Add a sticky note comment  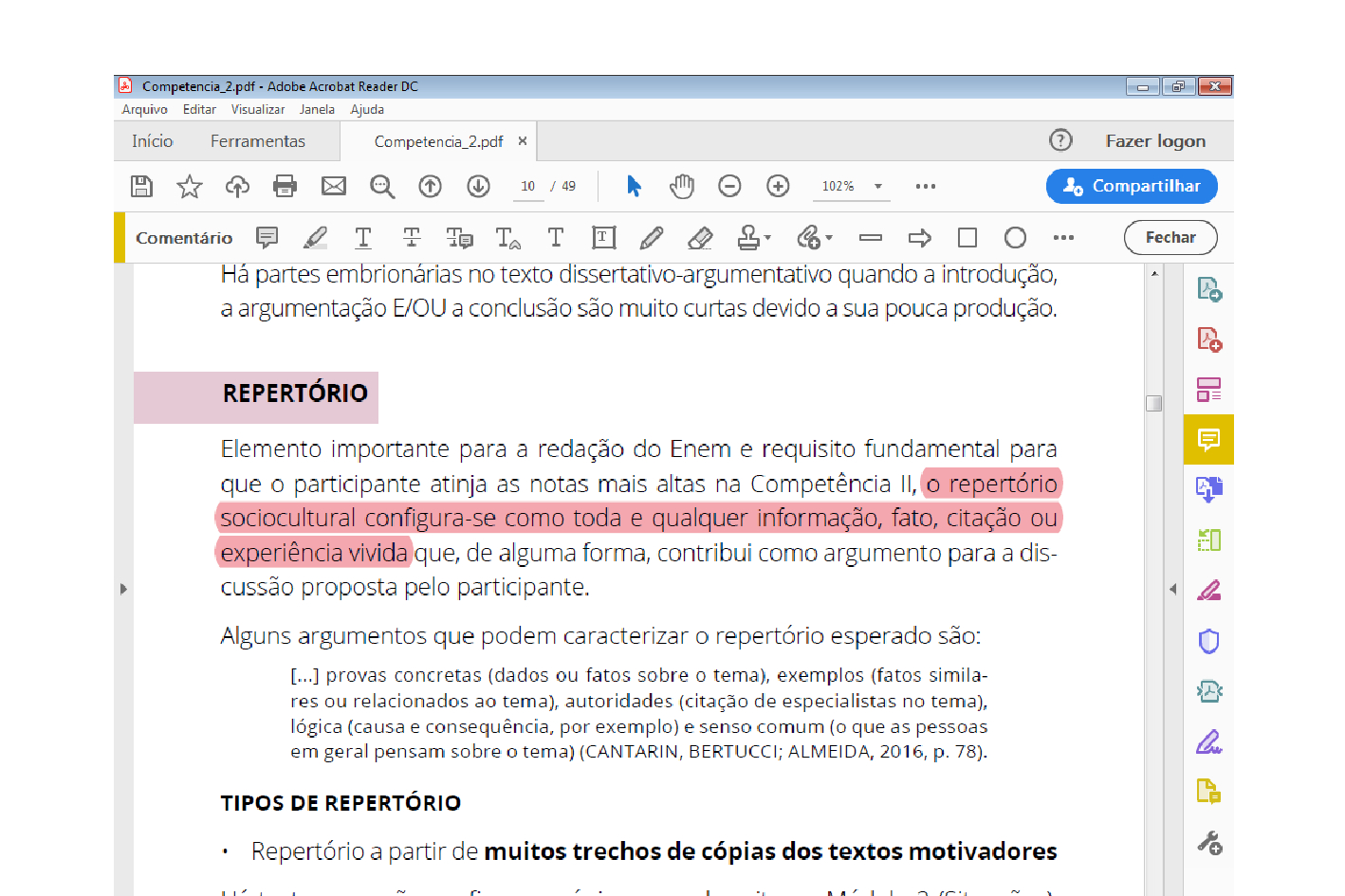coord(267,237)
